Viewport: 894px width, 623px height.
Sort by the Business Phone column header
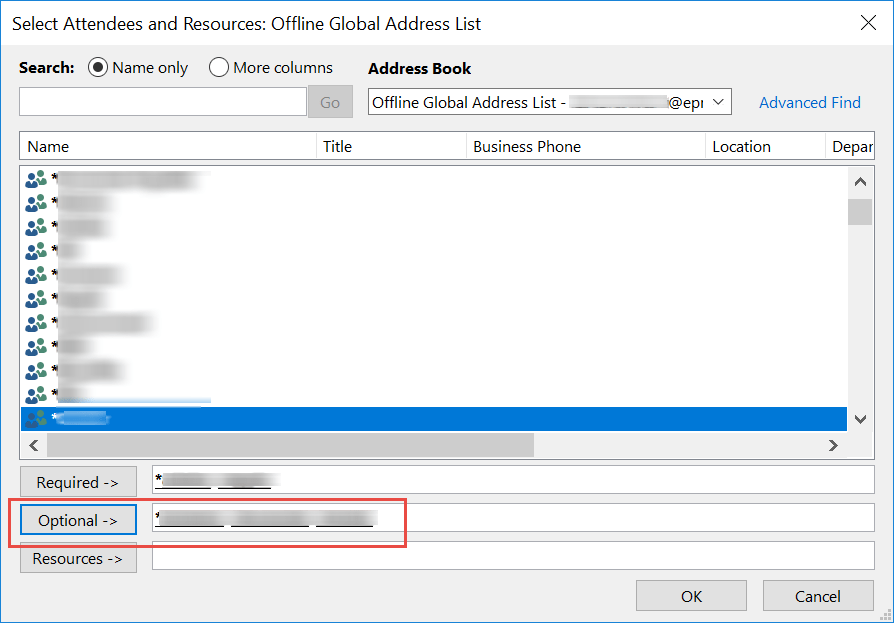click(x=586, y=146)
